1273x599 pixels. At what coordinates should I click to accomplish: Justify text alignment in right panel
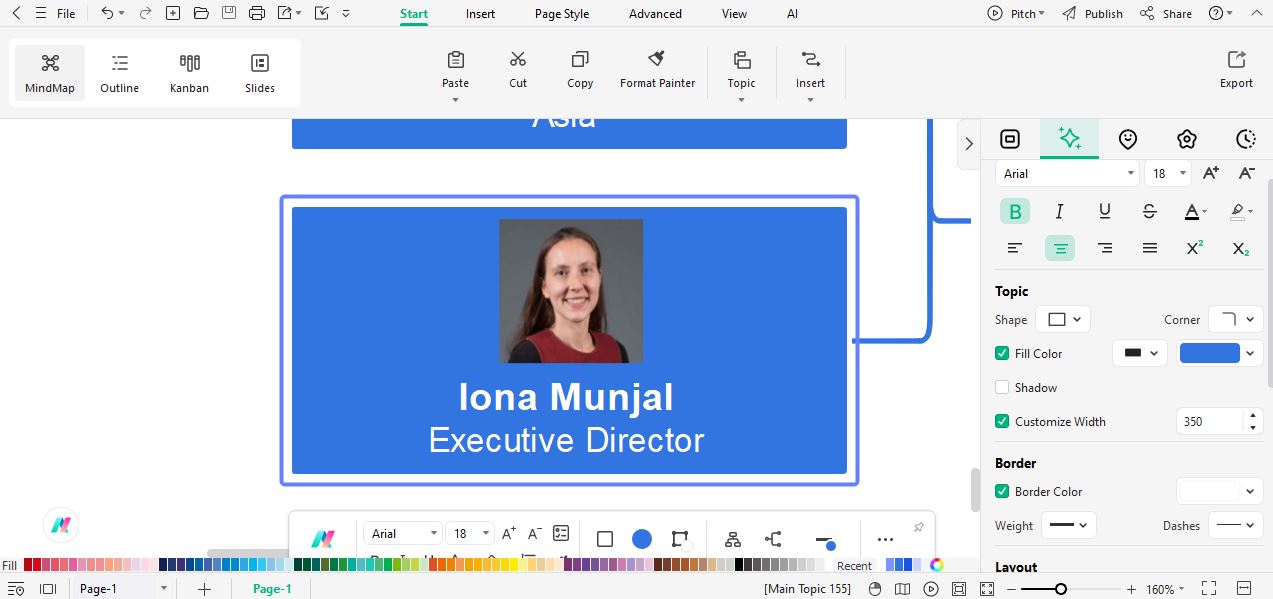[x=1150, y=248]
